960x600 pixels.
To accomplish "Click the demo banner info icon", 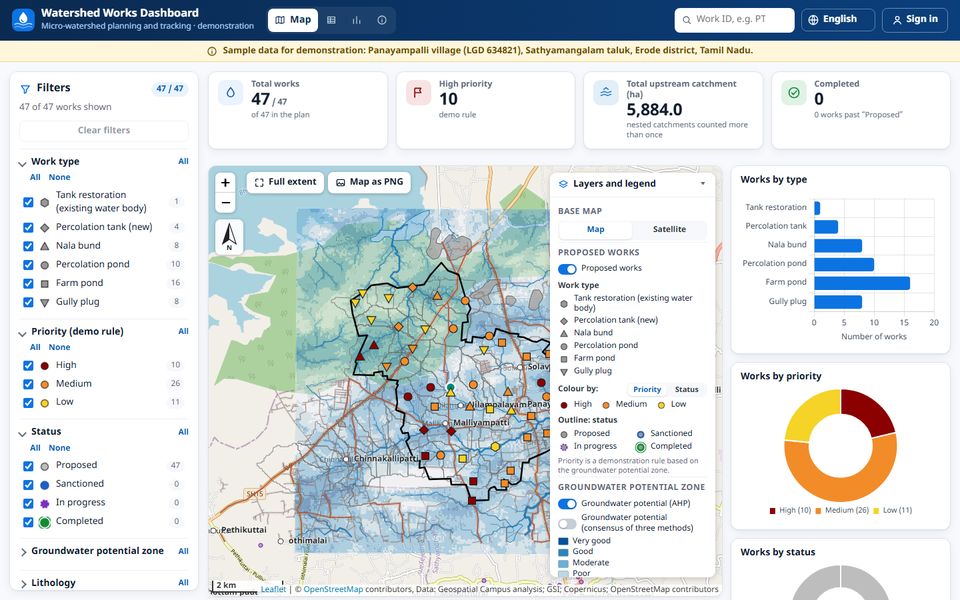I will coord(212,51).
